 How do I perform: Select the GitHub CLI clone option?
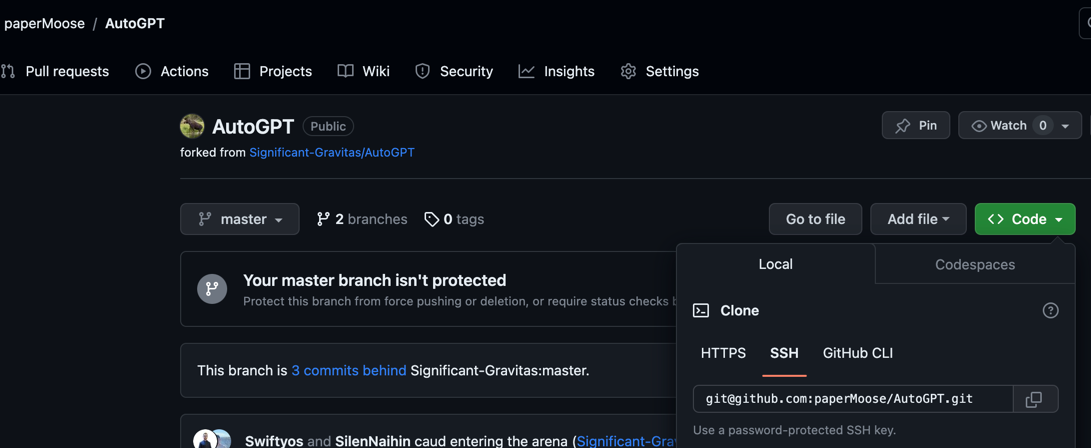(x=857, y=353)
